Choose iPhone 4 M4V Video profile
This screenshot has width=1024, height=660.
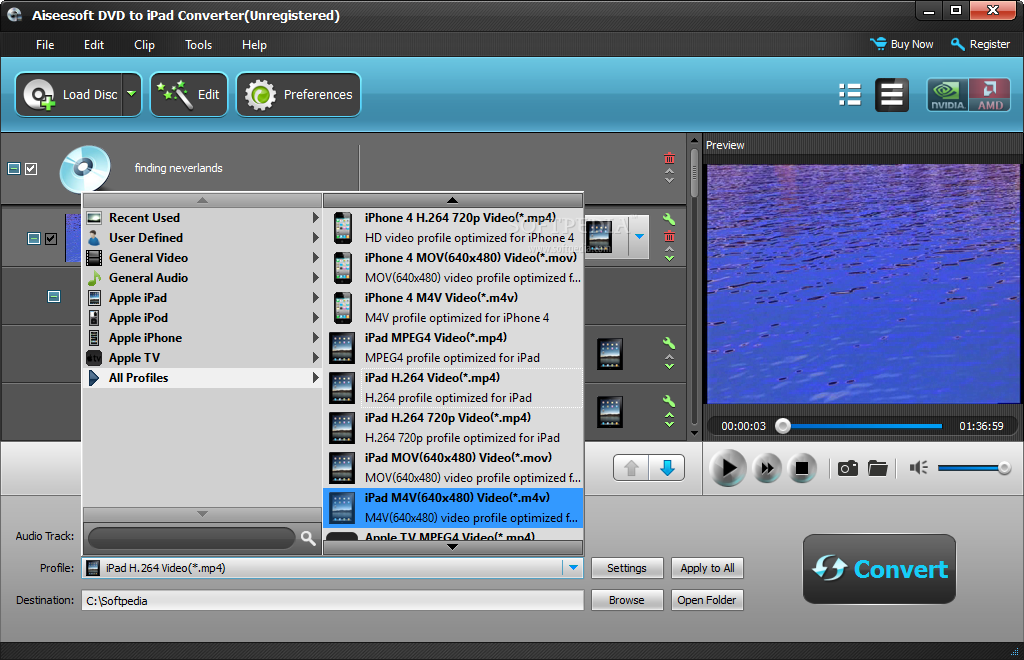(453, 307)
